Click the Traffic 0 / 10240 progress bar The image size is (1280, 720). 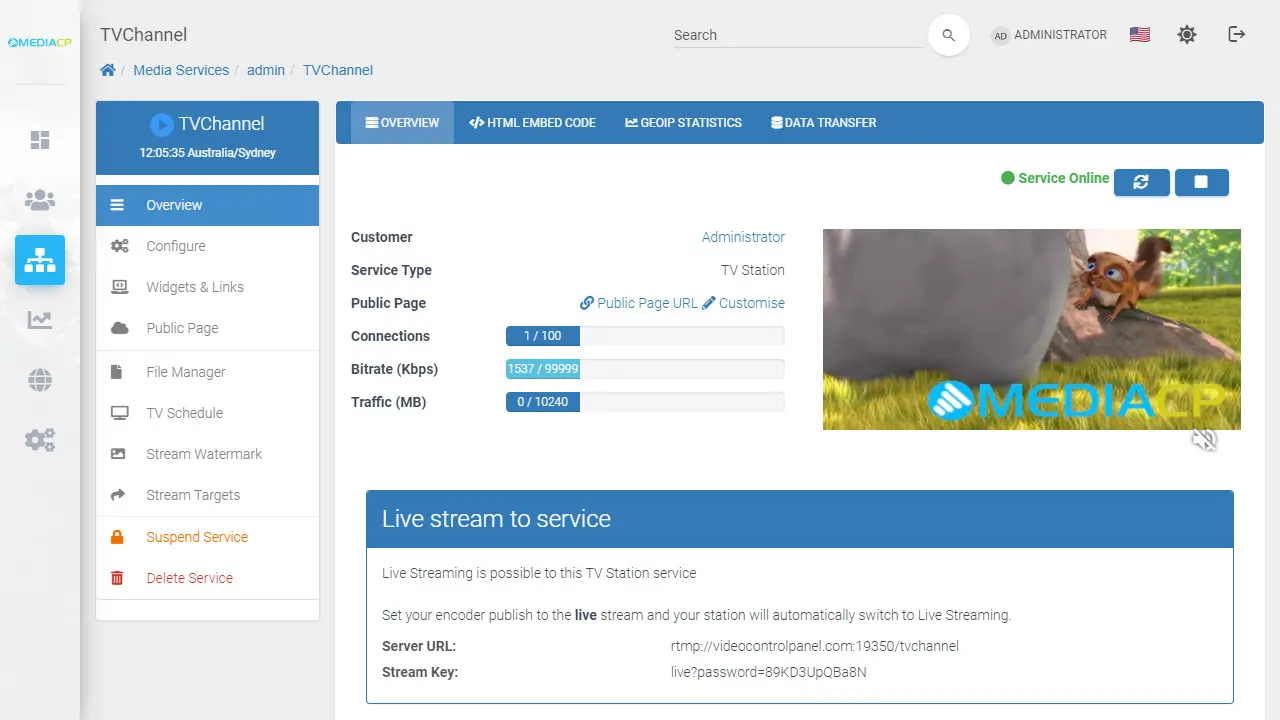(x=645, y=402)
